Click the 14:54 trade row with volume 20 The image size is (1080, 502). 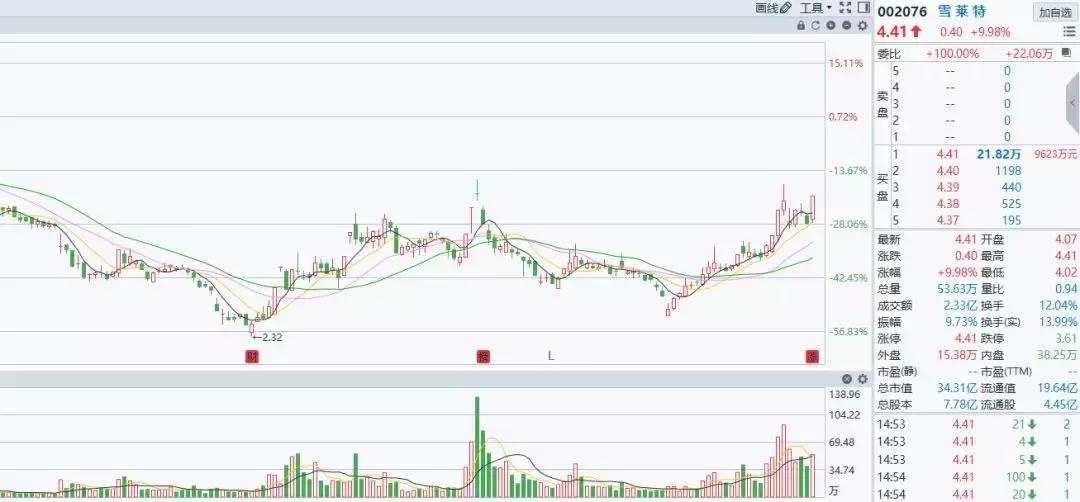click(976, 494)
